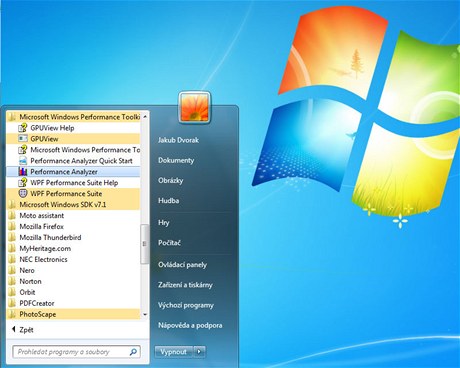Collapse the Microsoft Windows Performance Toolkit folder
460x368 pixels.
73,117
